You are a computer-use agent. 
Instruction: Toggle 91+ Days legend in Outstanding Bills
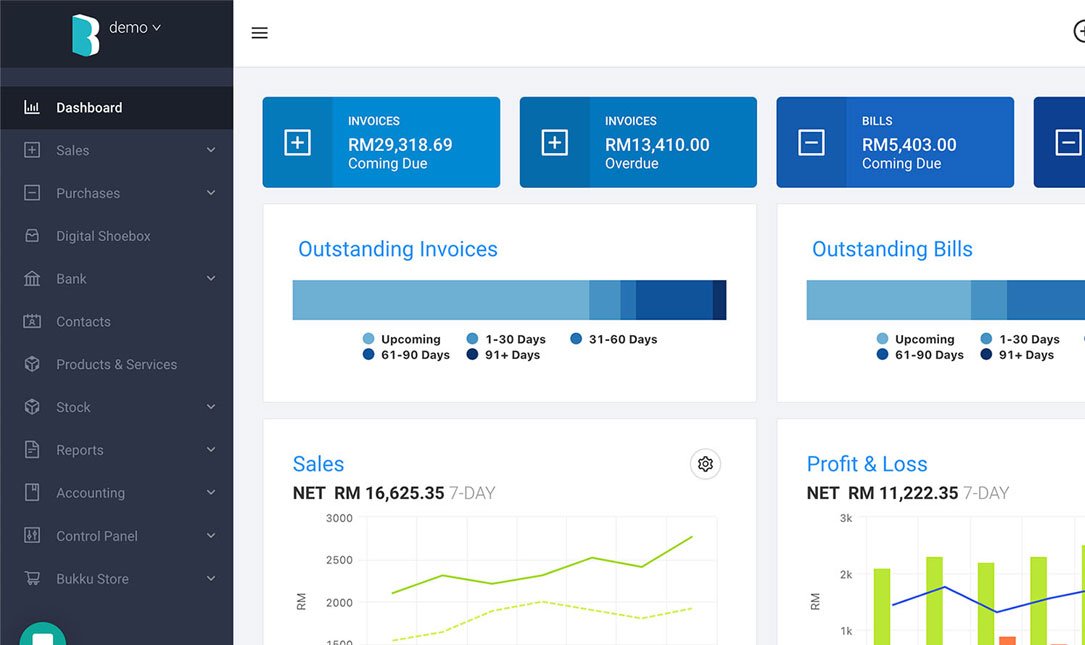[x=1017, y=355]
